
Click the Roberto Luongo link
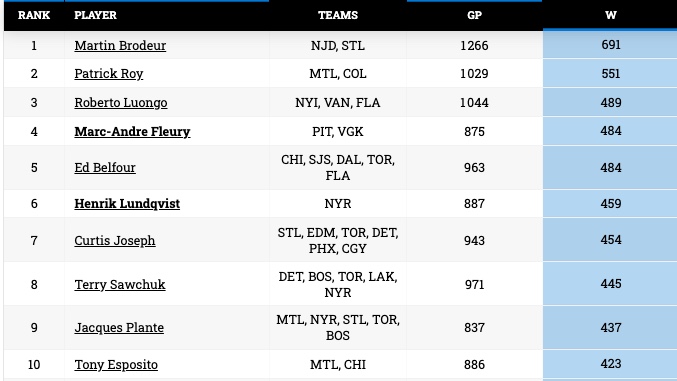click(121, 102)
